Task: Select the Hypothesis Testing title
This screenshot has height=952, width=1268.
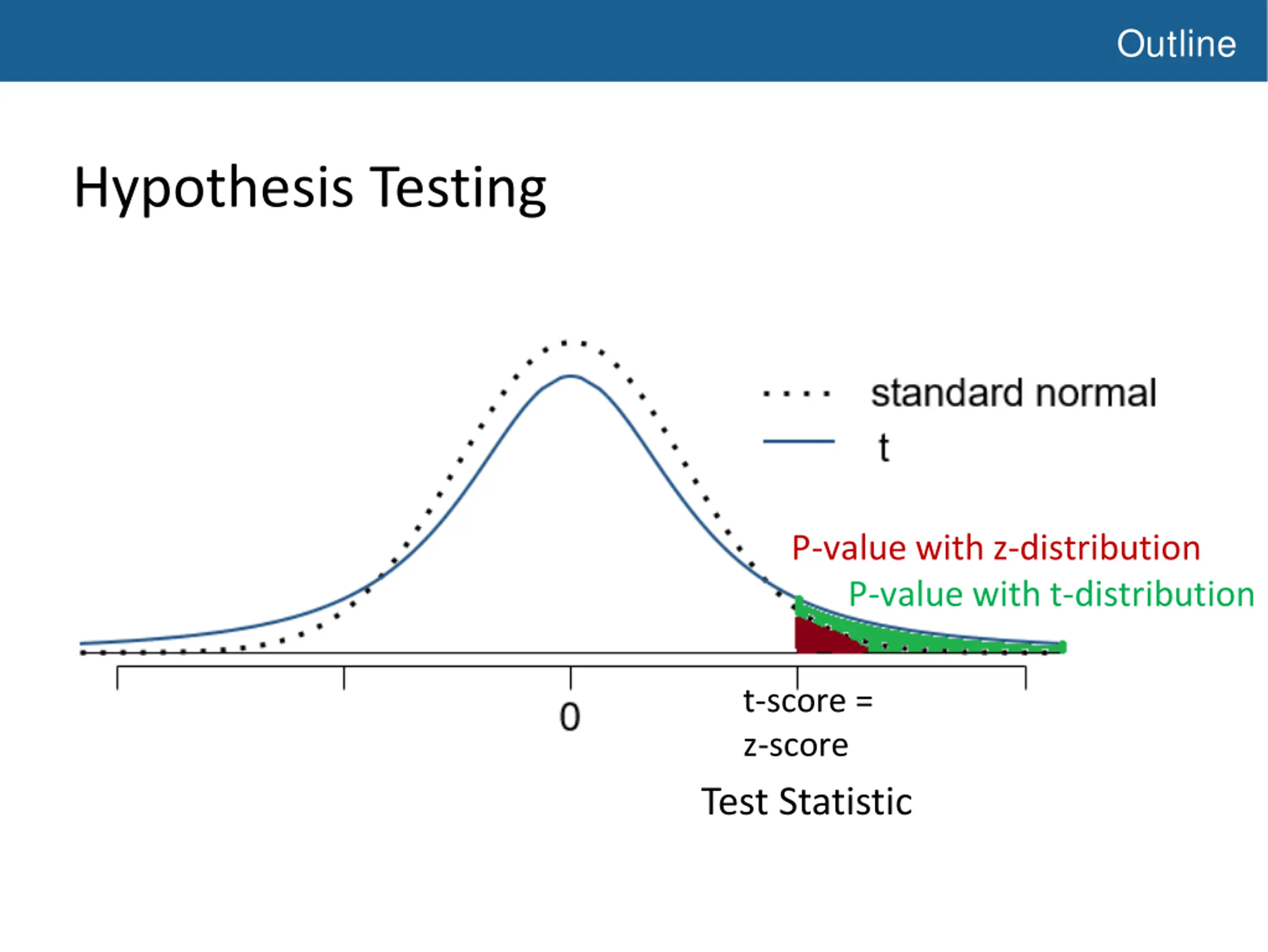Action: [x=310, y=189]
